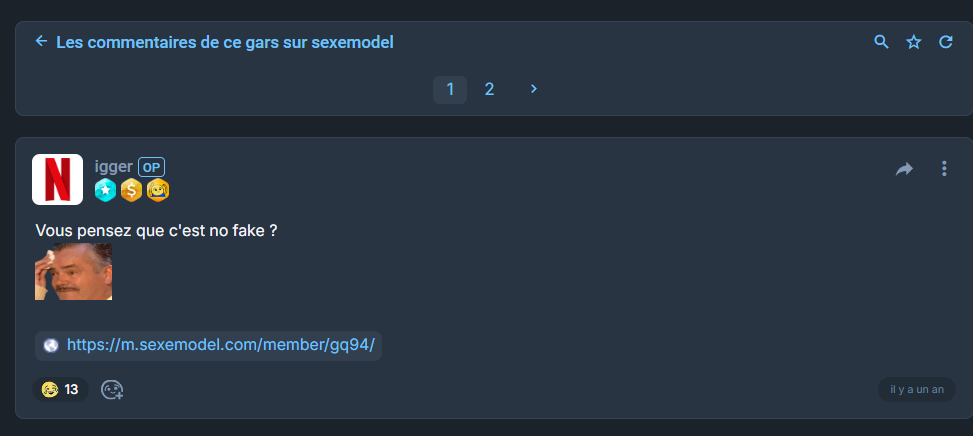Open the Netflix avatar of igger

pyautogui.click(x=57, y=179)
